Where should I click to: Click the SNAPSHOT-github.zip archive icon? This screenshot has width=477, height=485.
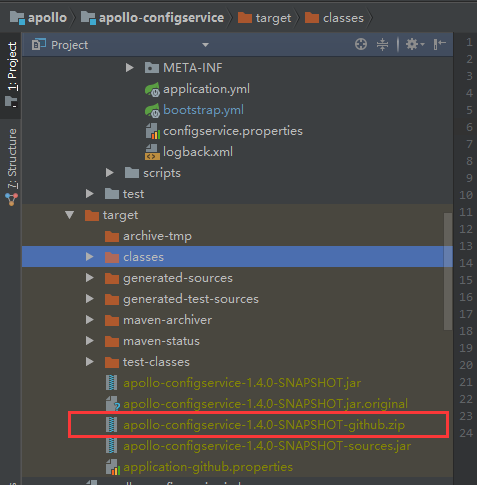coord(112,425)
